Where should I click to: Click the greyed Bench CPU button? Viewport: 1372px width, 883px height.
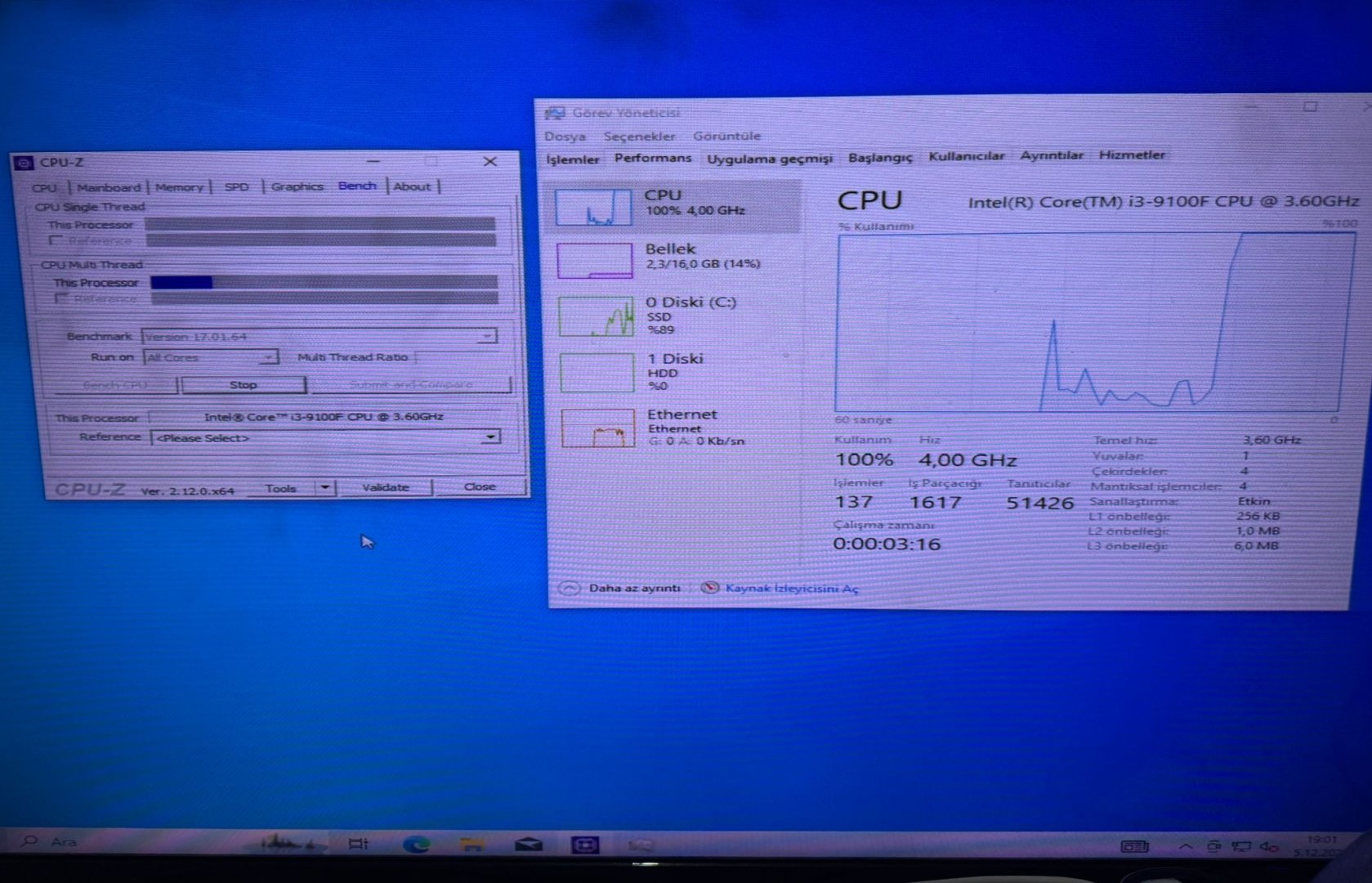(x=115, y=385)
